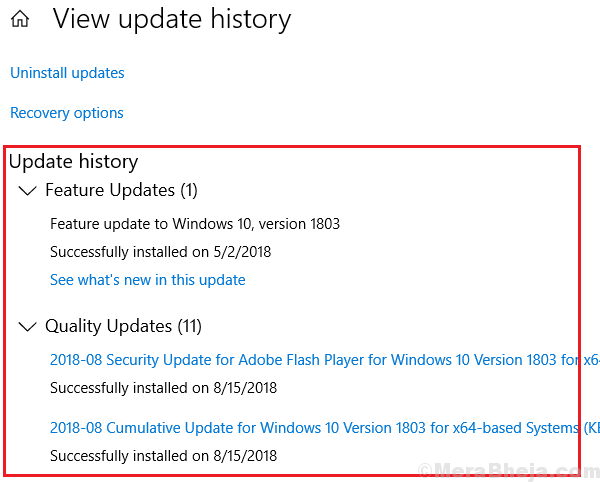Select the Quality Updates (11) section label
This screenshot has width=600, height=482.
123,326
